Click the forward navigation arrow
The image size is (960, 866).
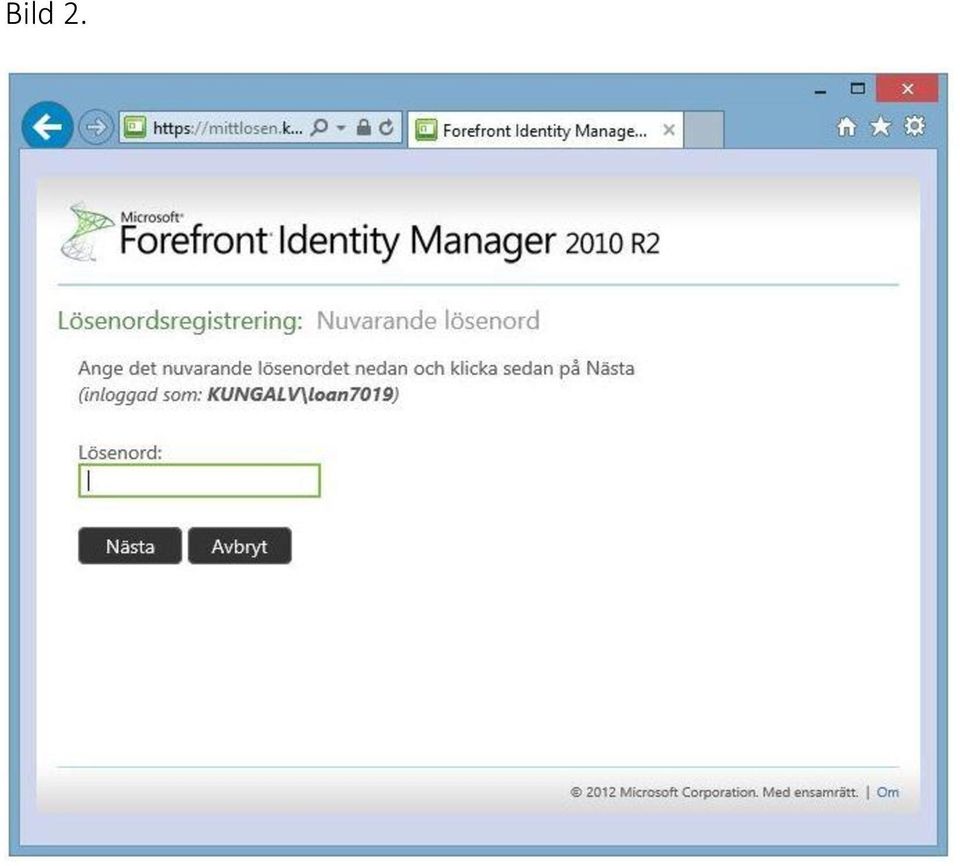point(96,127)
